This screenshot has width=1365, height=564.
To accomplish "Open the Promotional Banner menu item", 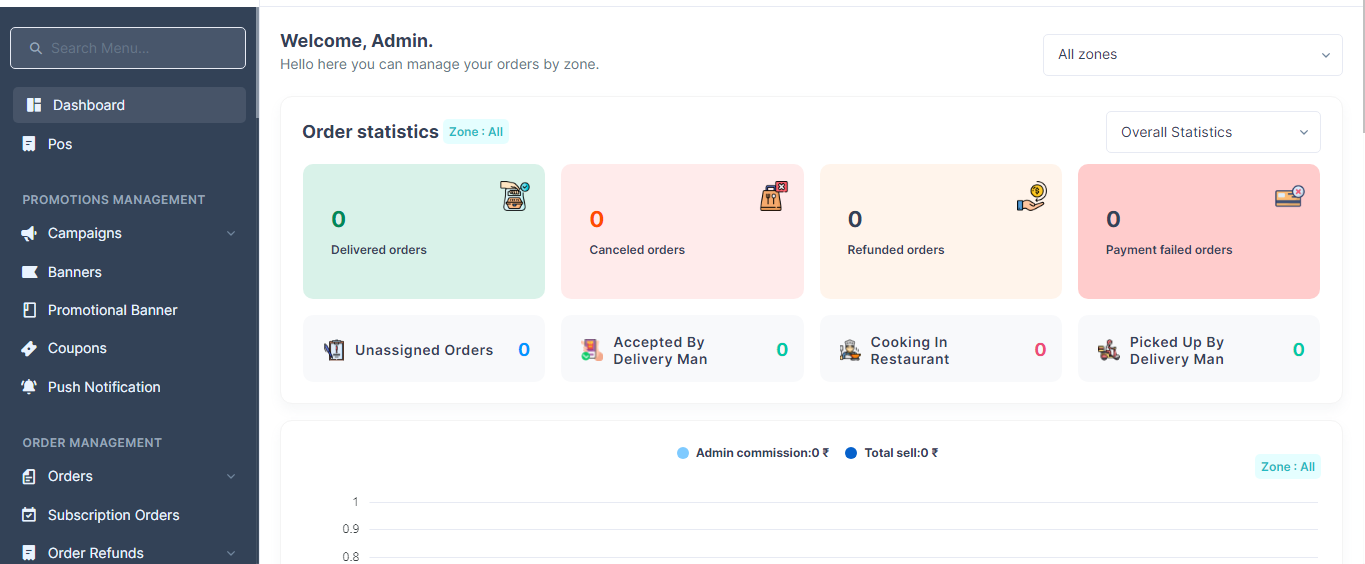I will [112, 310].
